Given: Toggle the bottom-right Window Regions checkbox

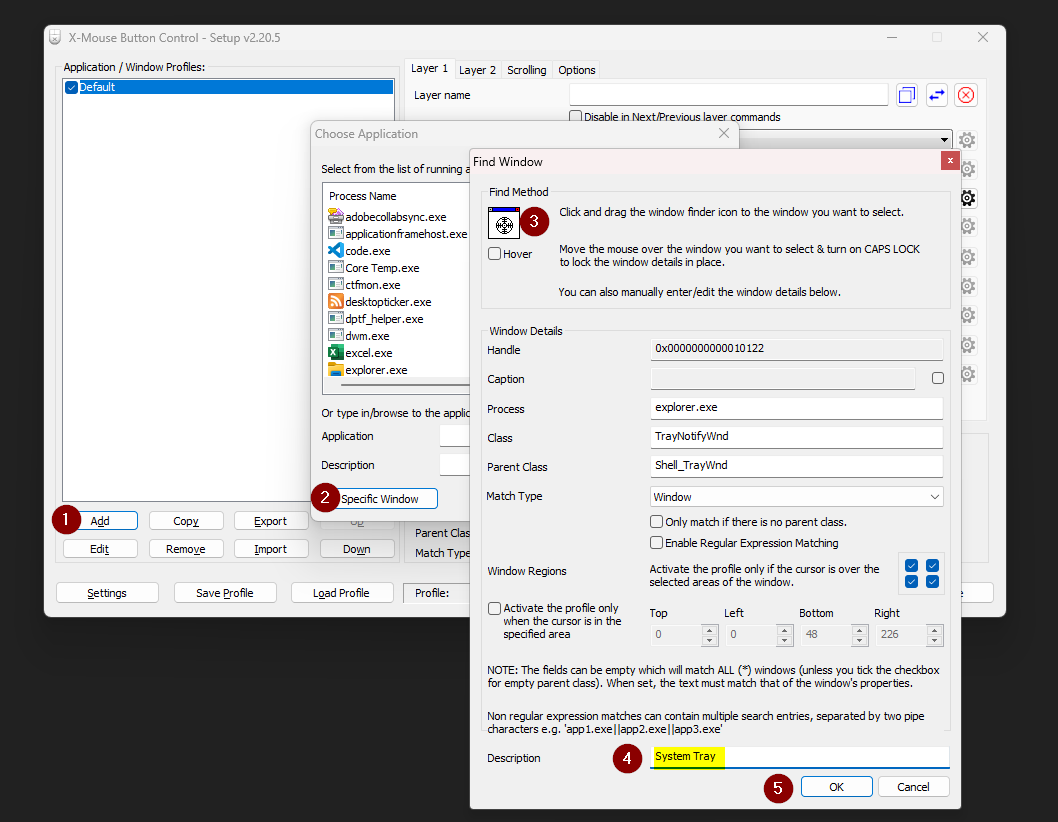Looking at the screenshot, I should coord(932,582).
